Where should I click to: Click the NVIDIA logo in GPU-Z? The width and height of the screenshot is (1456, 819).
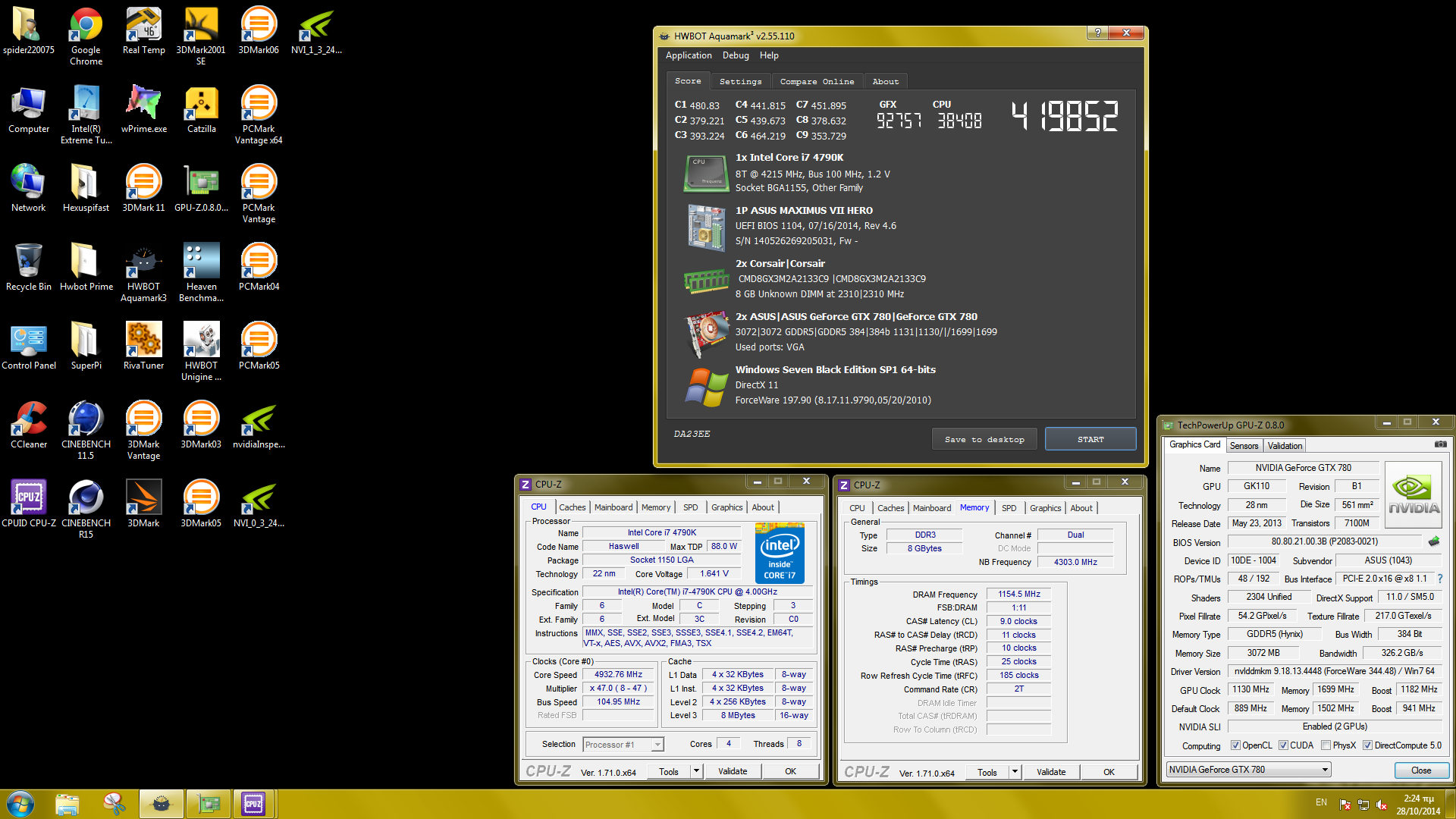(1414, 496)
